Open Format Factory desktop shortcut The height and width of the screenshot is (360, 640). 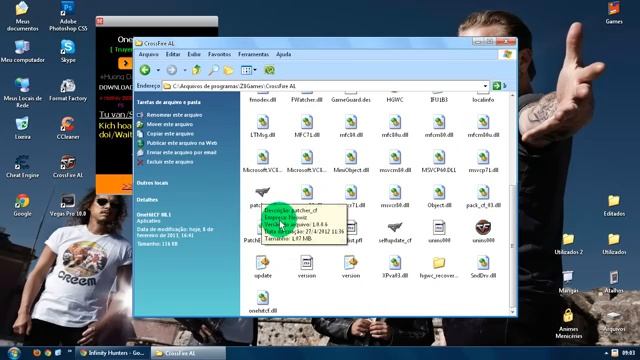pos(68,89)
